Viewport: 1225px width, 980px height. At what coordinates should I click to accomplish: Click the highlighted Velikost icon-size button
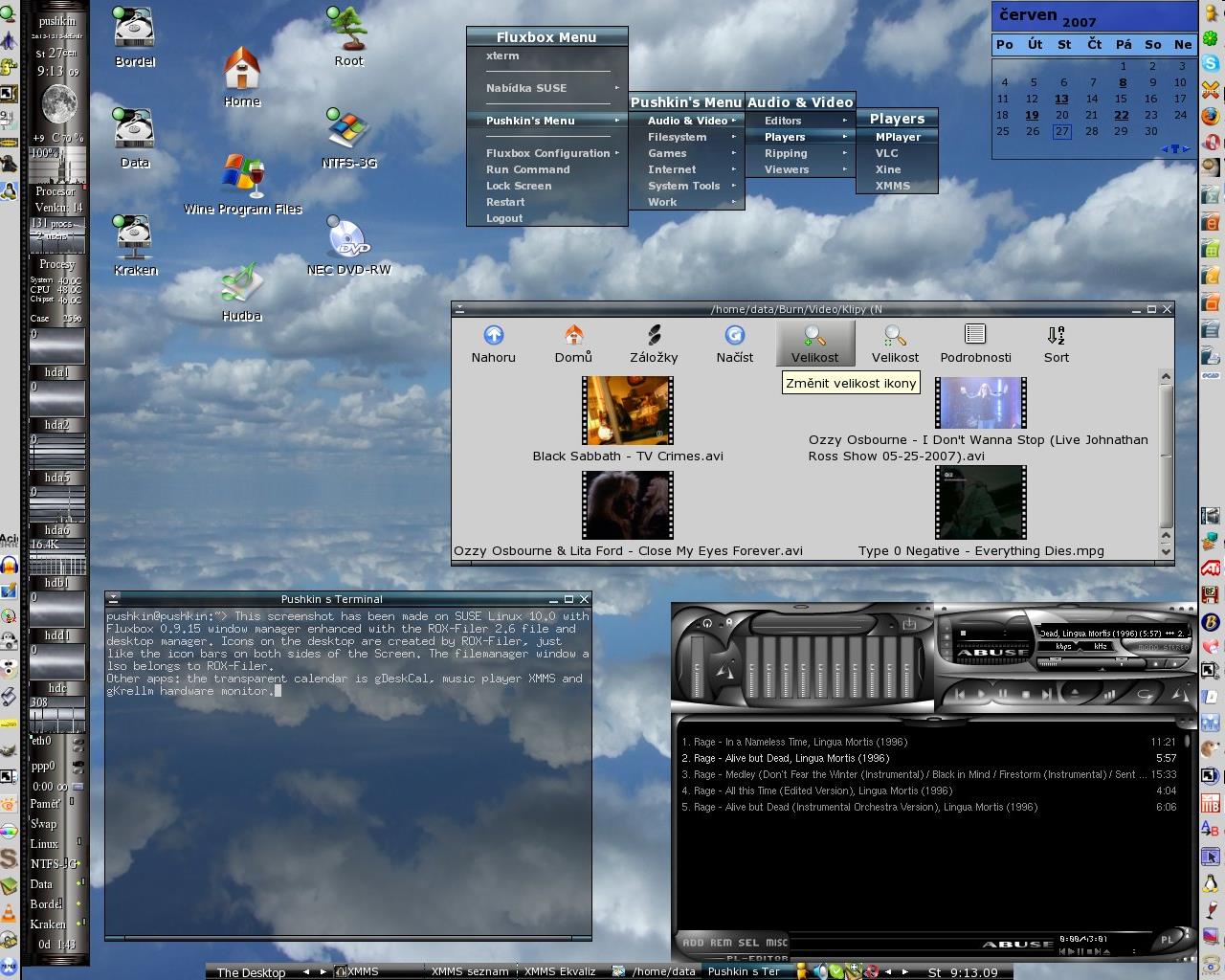coord(814,343)
